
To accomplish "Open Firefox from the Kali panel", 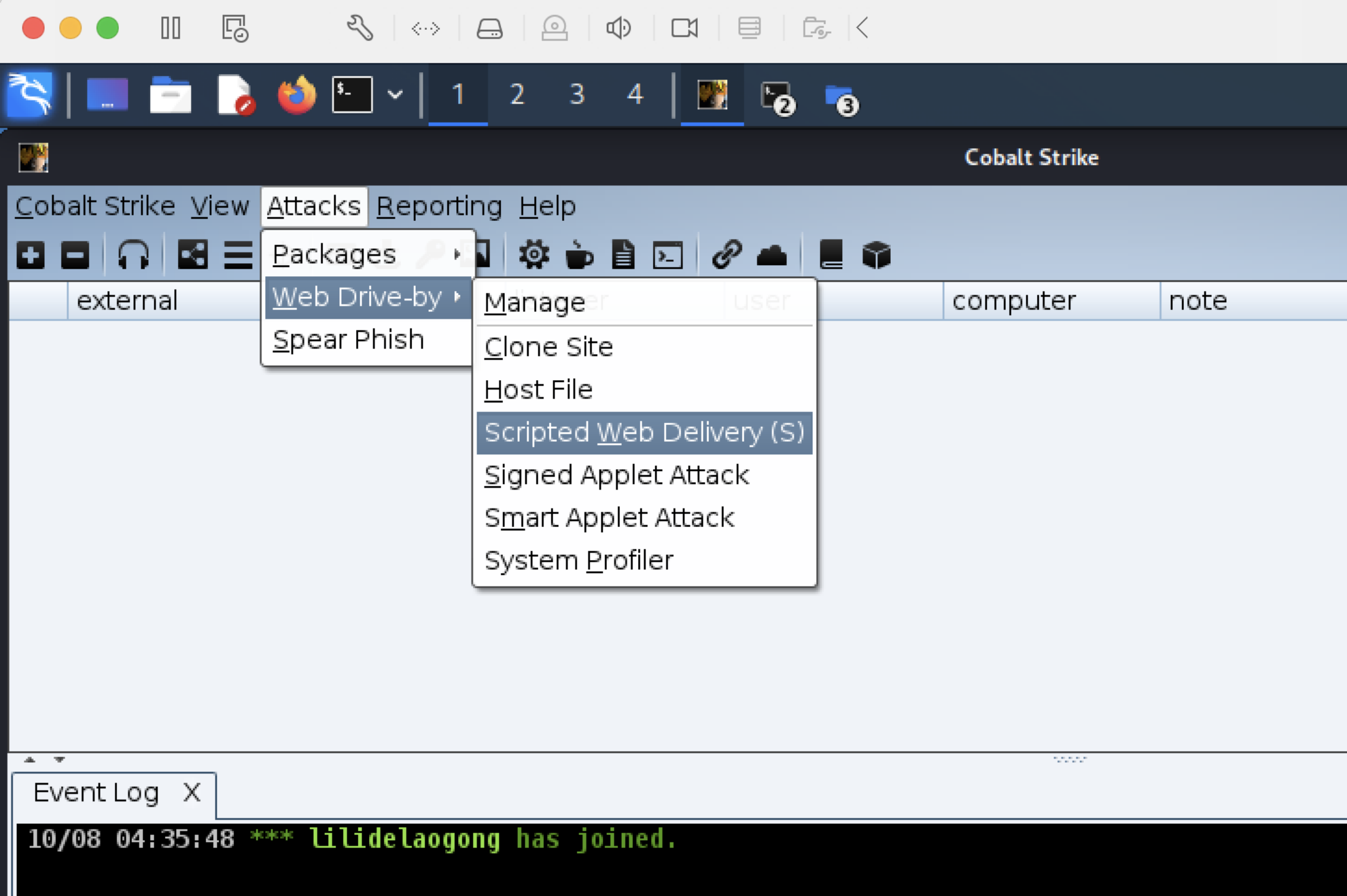I will pos(296,95).
